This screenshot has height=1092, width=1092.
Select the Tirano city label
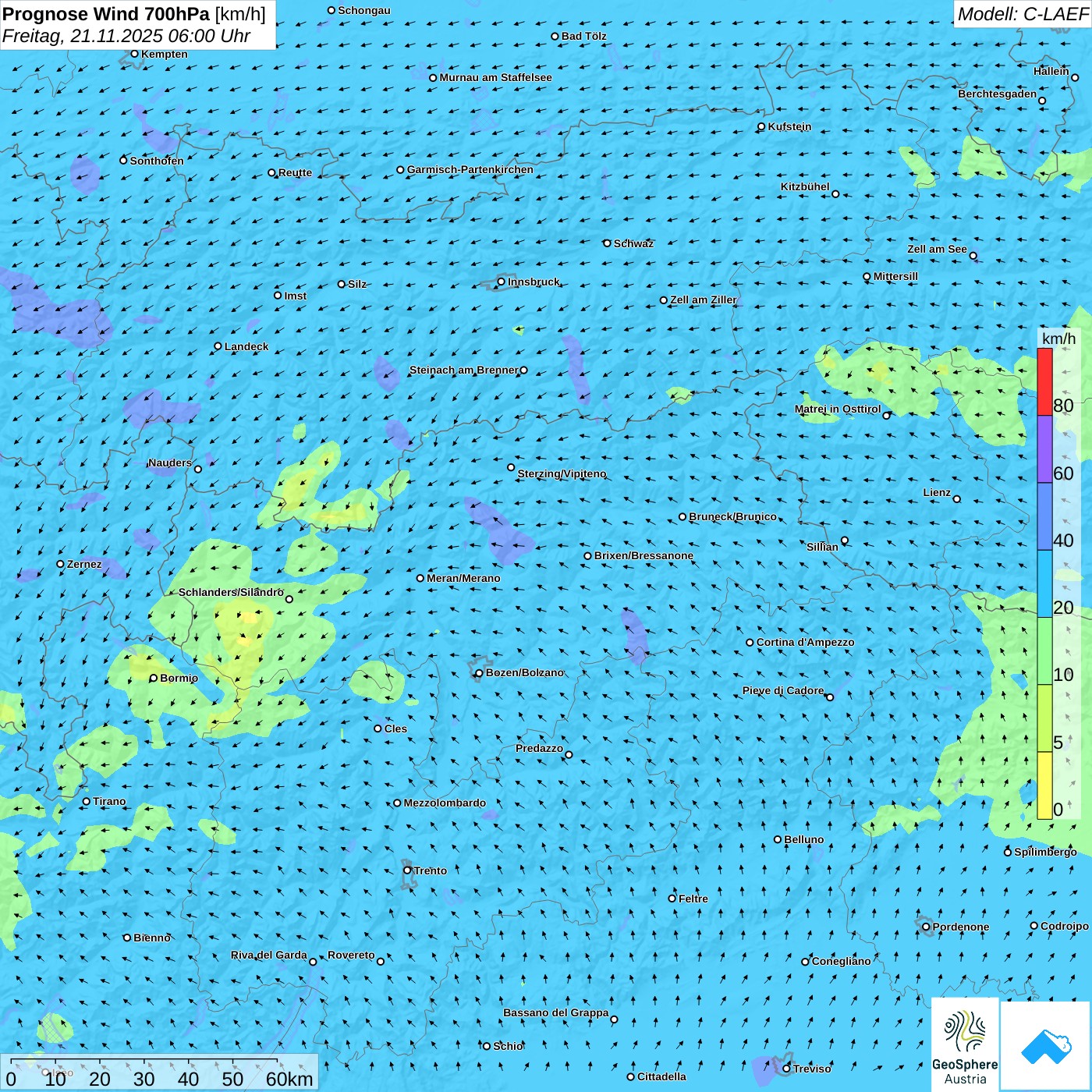pos(109,801)
